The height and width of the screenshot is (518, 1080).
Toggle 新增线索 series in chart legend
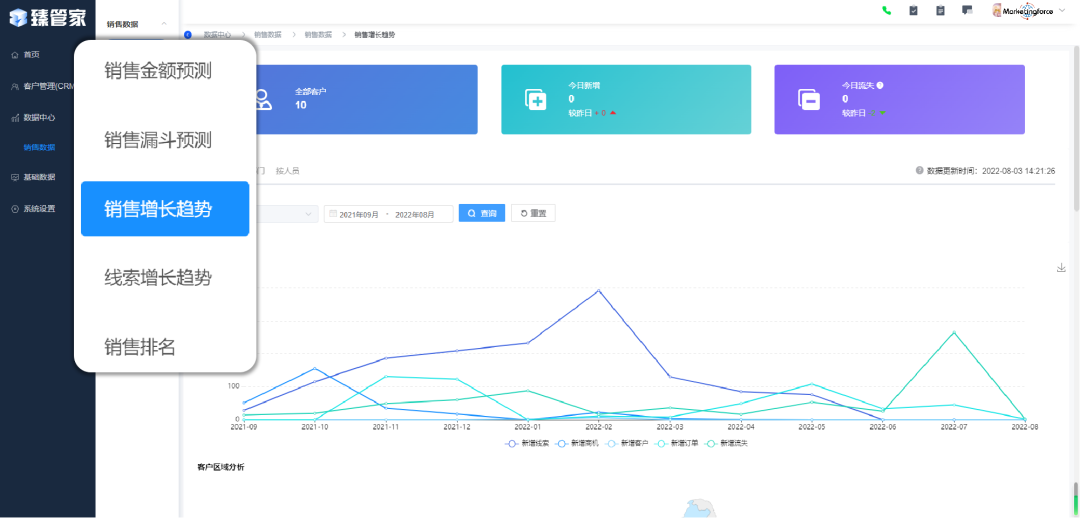click(527, 442)
